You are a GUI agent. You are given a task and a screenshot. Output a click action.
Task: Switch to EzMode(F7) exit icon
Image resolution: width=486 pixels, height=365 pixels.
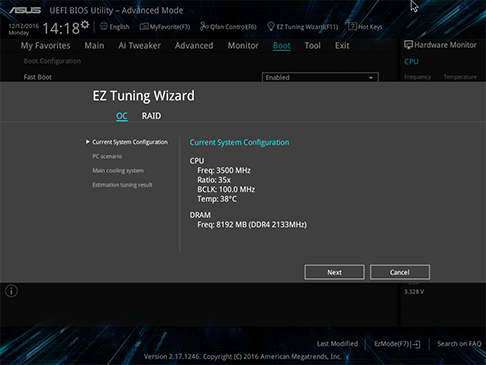tap(416, 344)
